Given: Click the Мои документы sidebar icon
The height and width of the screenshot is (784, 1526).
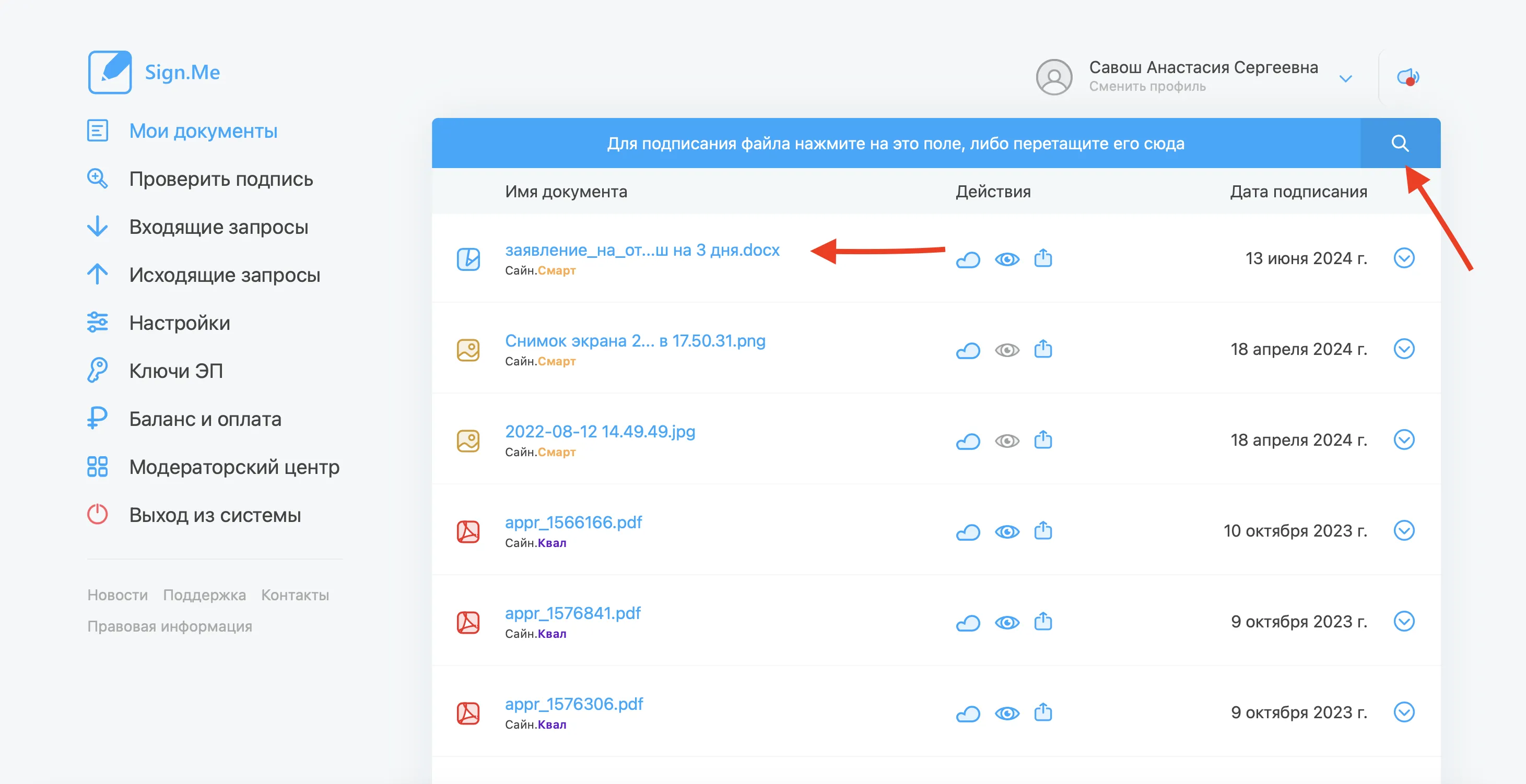Looking at the screenshot, I should point(97,130).
